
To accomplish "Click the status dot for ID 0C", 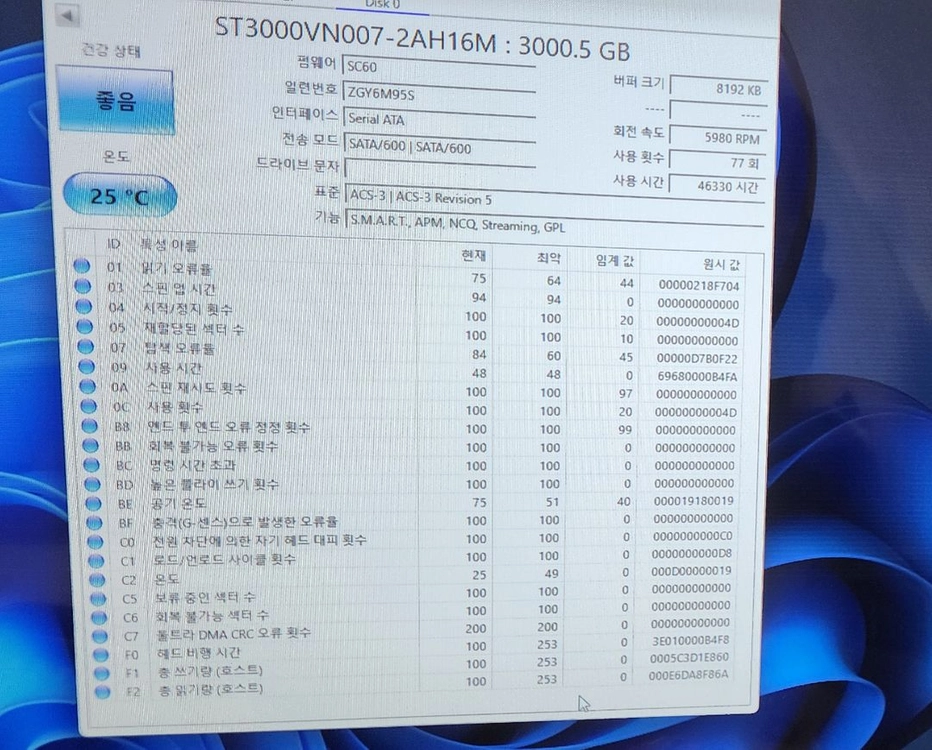I will coord(89,406).
